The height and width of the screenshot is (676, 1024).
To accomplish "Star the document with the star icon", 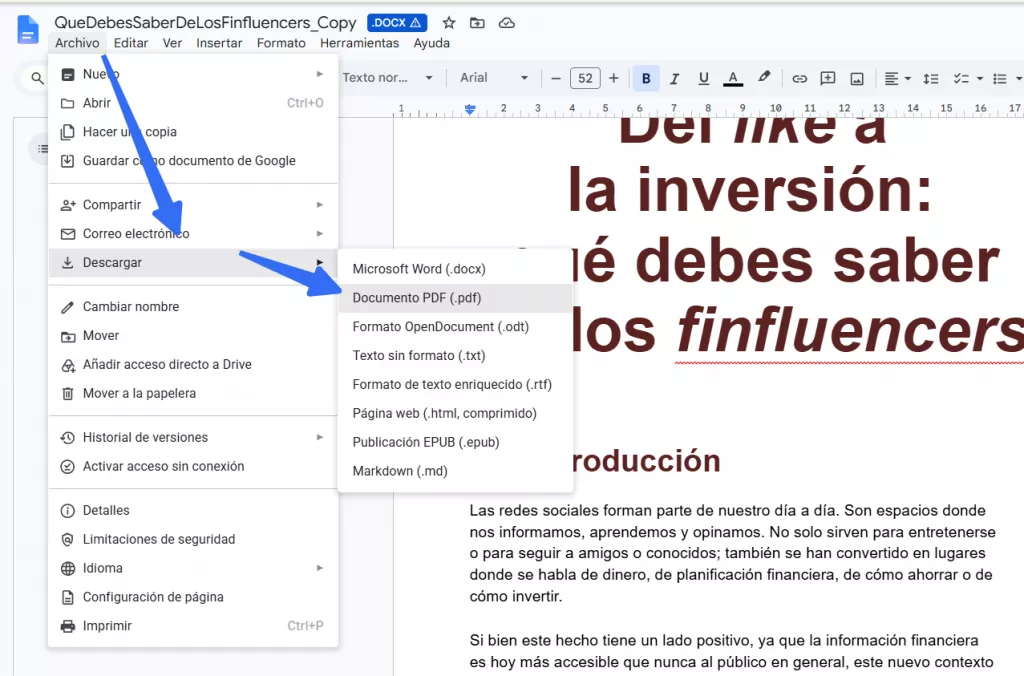I will point(449,23).
